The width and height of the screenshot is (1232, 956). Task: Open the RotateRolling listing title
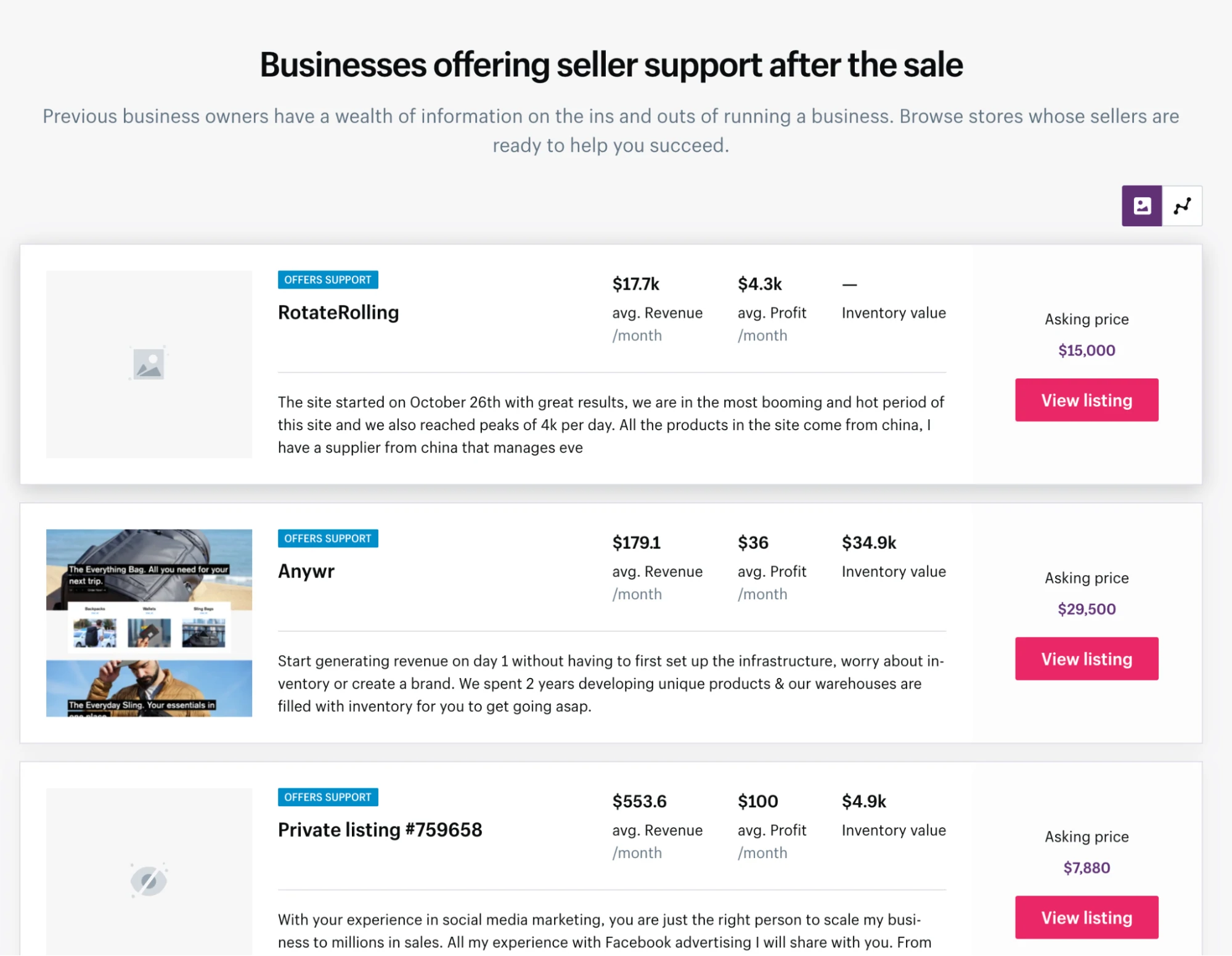click(338, 313)
